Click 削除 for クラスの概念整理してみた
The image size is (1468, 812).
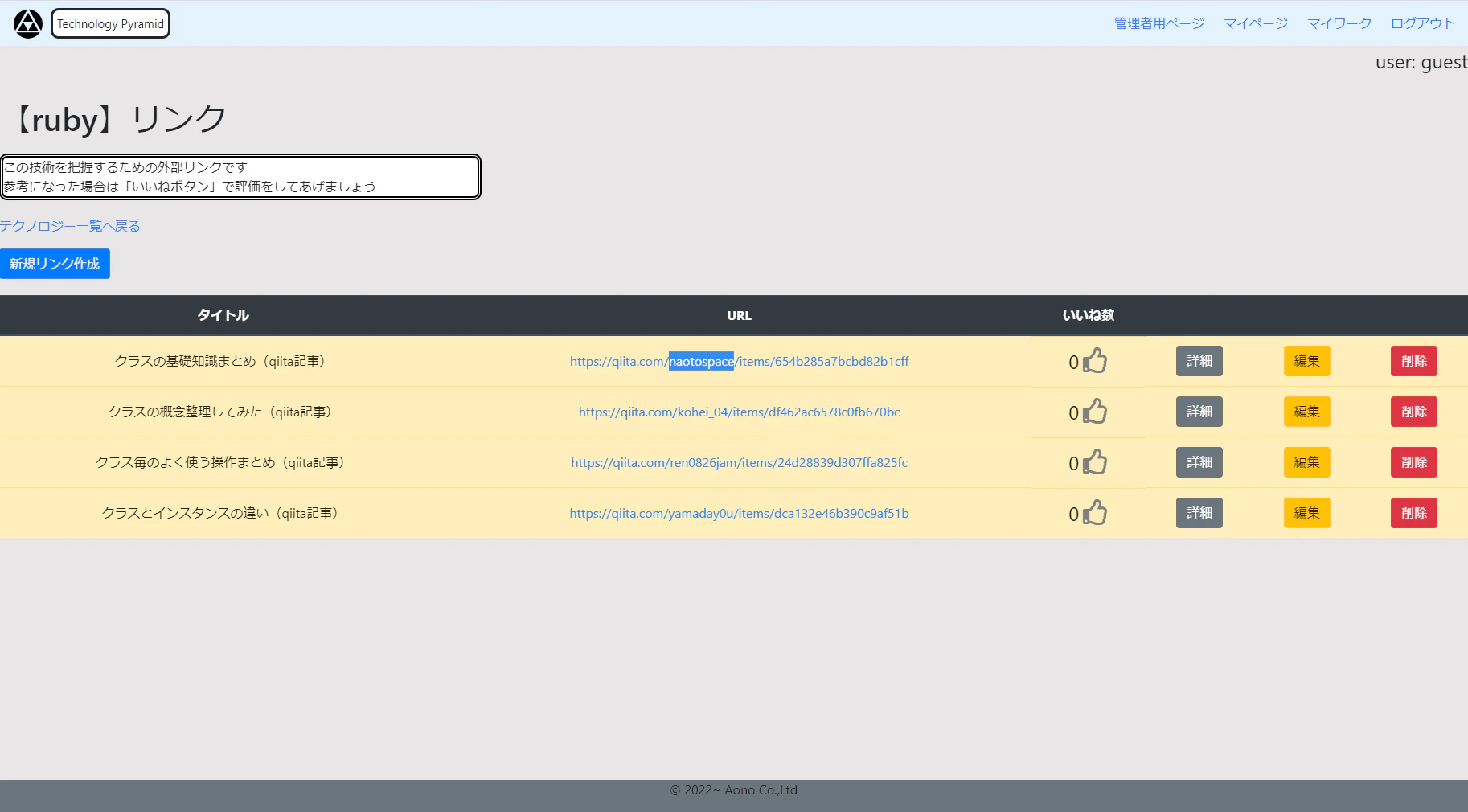[1414, 412]
